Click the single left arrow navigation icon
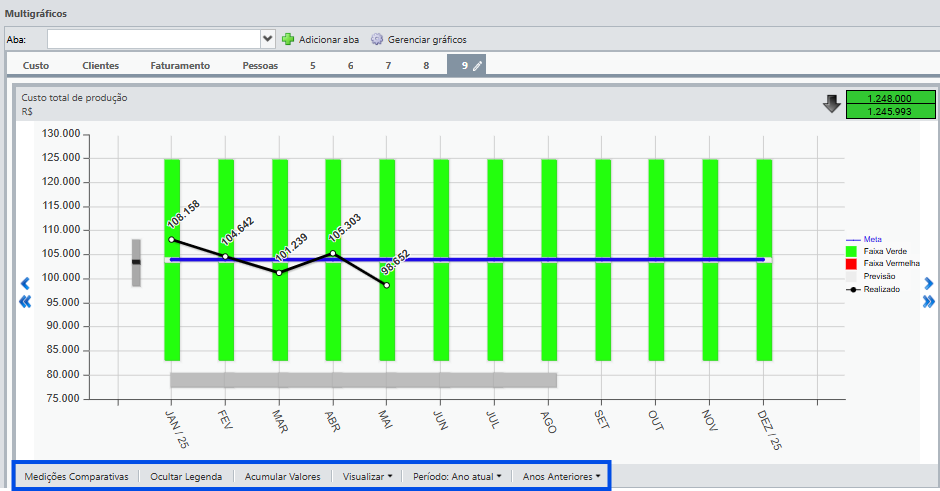 (x=25, y=284)
